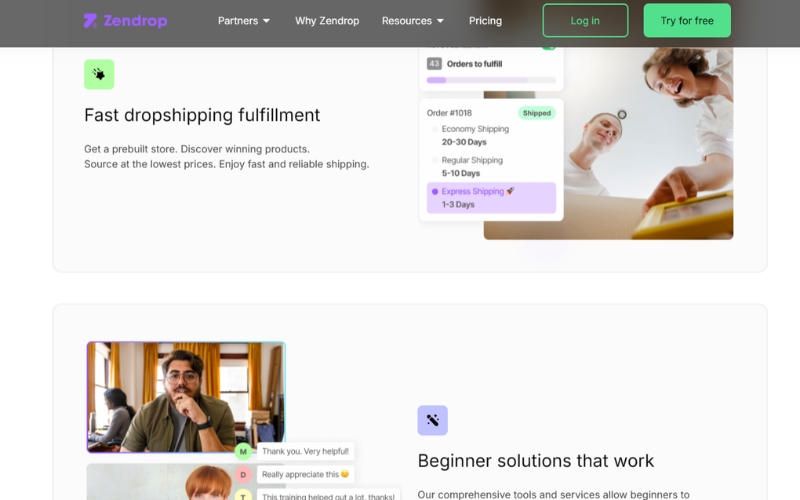
Task: Expand the Resources dropdown menu
Action: [413, 21]
